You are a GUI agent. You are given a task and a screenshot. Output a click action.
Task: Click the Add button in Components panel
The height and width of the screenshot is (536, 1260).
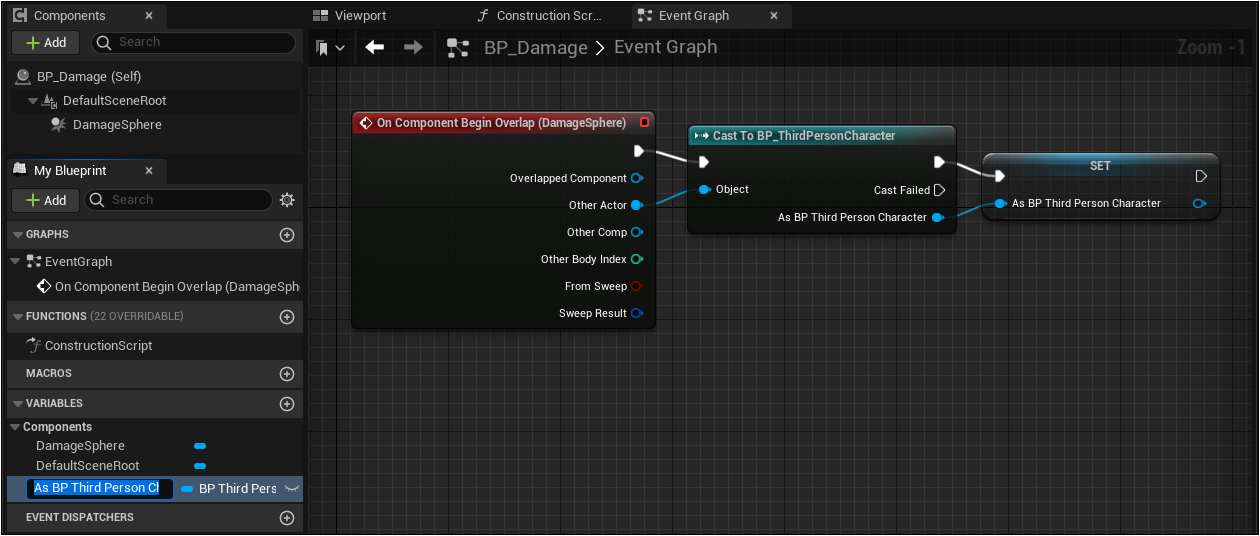coord(46,42)
